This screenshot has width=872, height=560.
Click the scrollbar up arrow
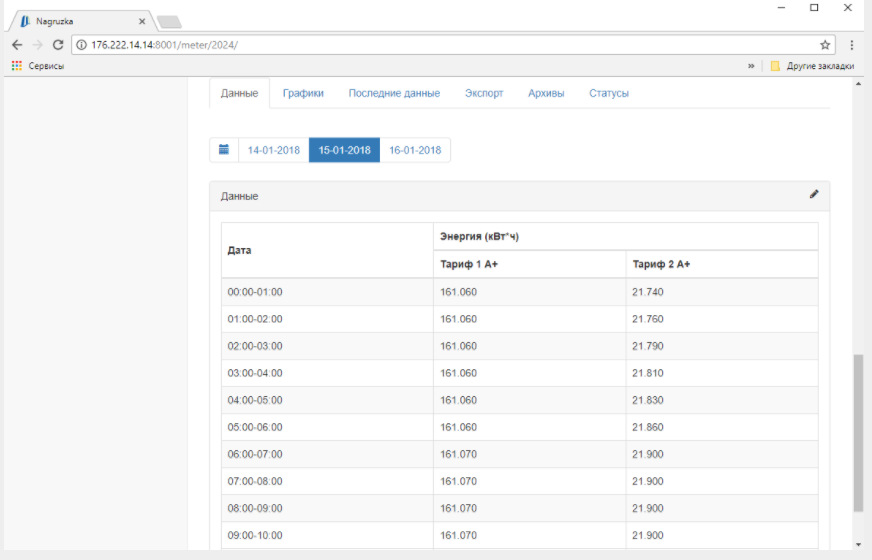point(858,84)
